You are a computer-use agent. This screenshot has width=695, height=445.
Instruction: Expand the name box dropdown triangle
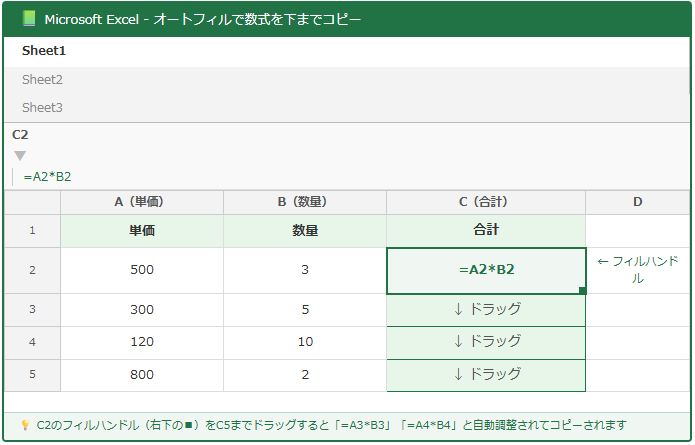(x=20, y=156)
